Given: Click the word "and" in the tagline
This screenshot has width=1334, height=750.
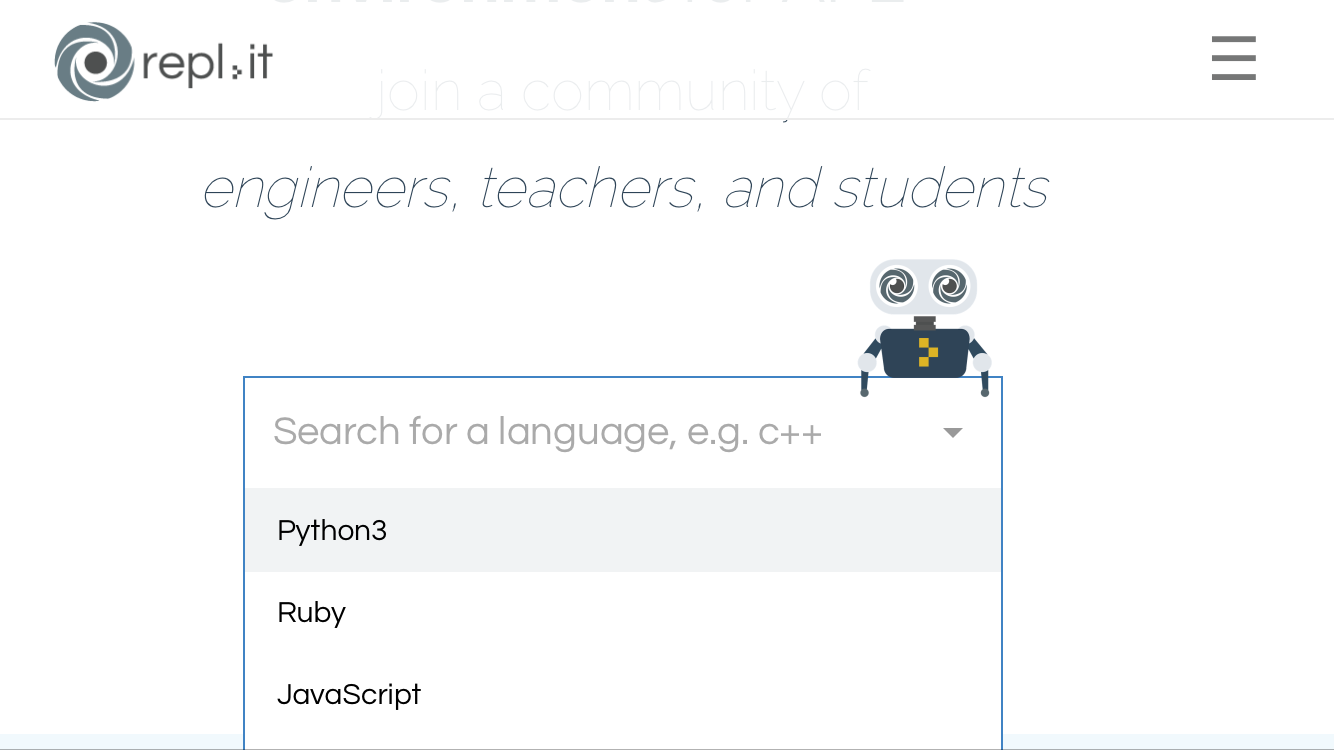Looking at the screenshot, I should pos(771,188).
